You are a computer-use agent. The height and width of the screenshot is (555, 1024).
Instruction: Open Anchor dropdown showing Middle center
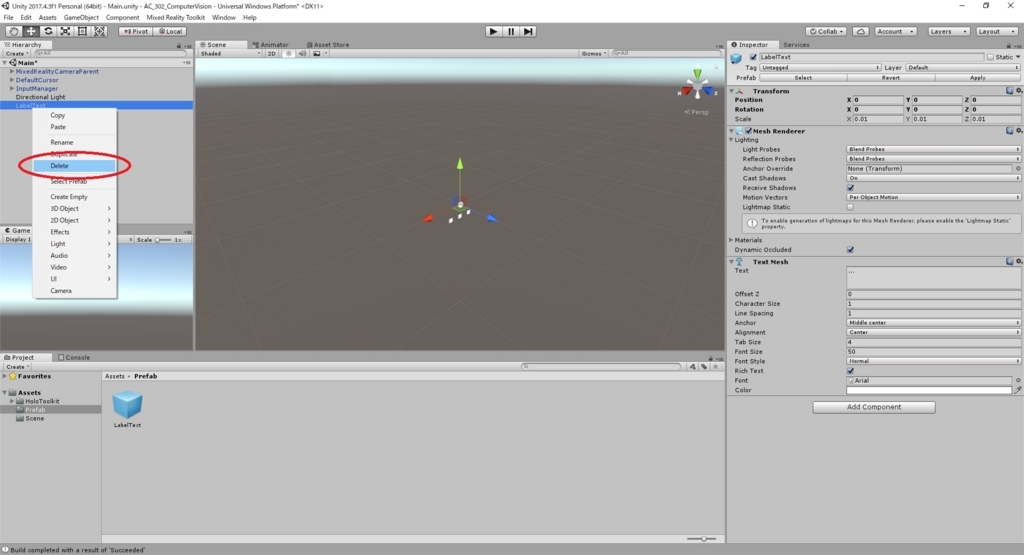[933, 323]
